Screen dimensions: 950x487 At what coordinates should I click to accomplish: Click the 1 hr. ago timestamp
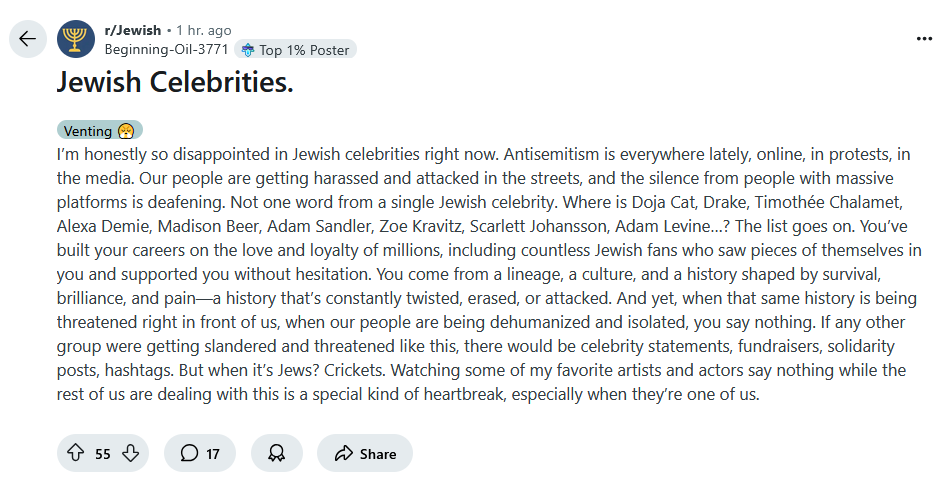[204, 30]
